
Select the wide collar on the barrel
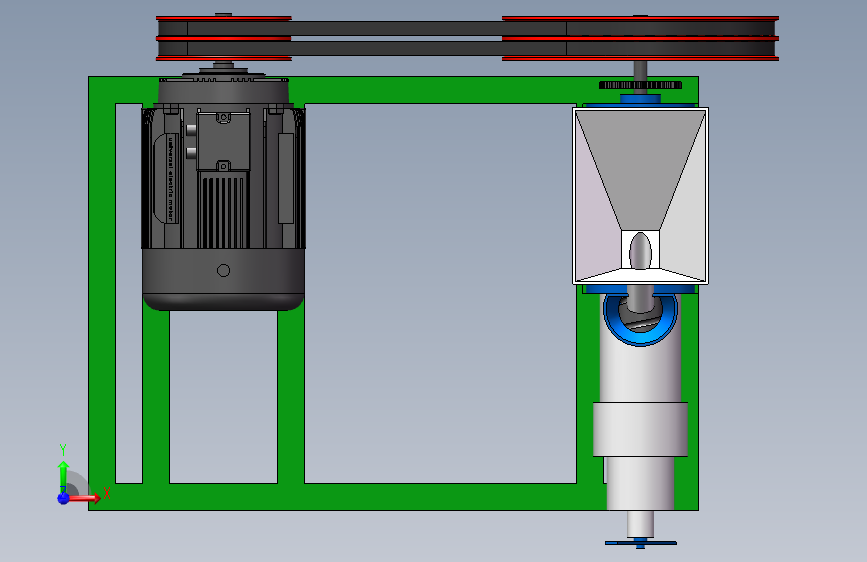pos(640,429)
